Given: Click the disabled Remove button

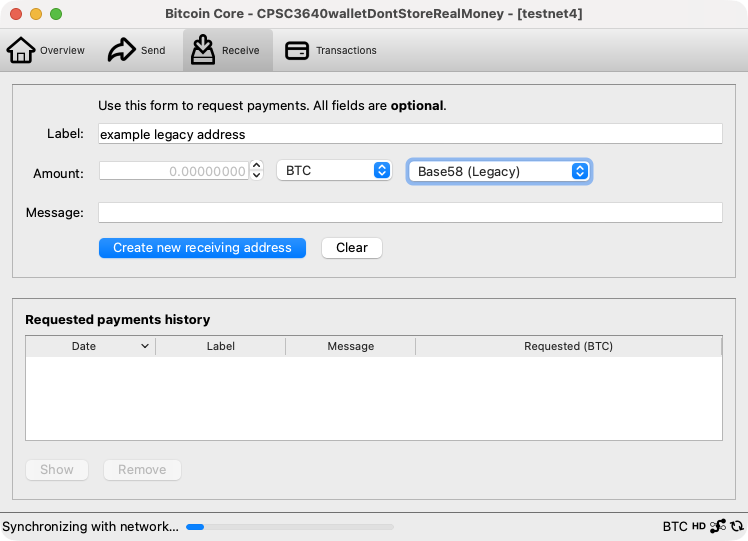Looking at the screenshot, I should (x=142, y=470).
